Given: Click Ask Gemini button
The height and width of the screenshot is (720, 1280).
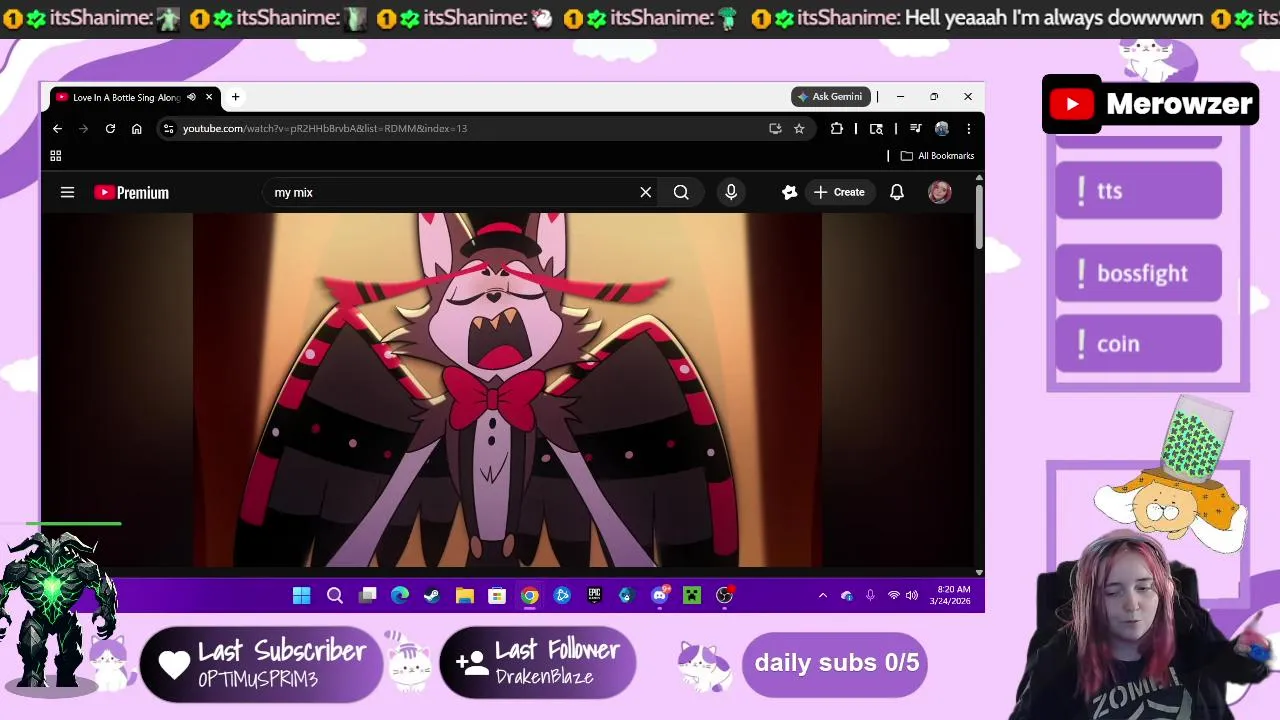Looking at the screenshot, I should click(831, 97).
